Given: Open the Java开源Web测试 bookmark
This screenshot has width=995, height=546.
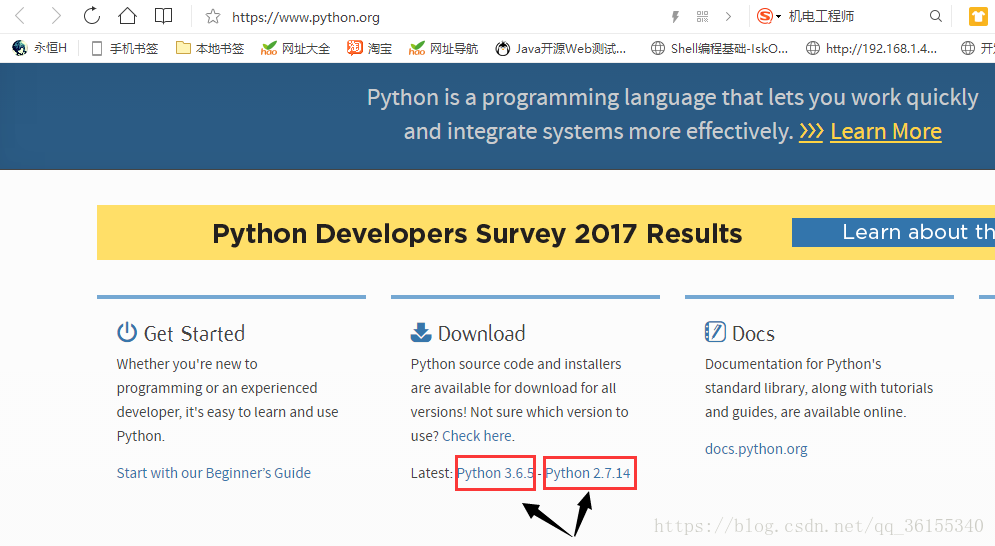Looking at the screenshot, I should [561, 48].
